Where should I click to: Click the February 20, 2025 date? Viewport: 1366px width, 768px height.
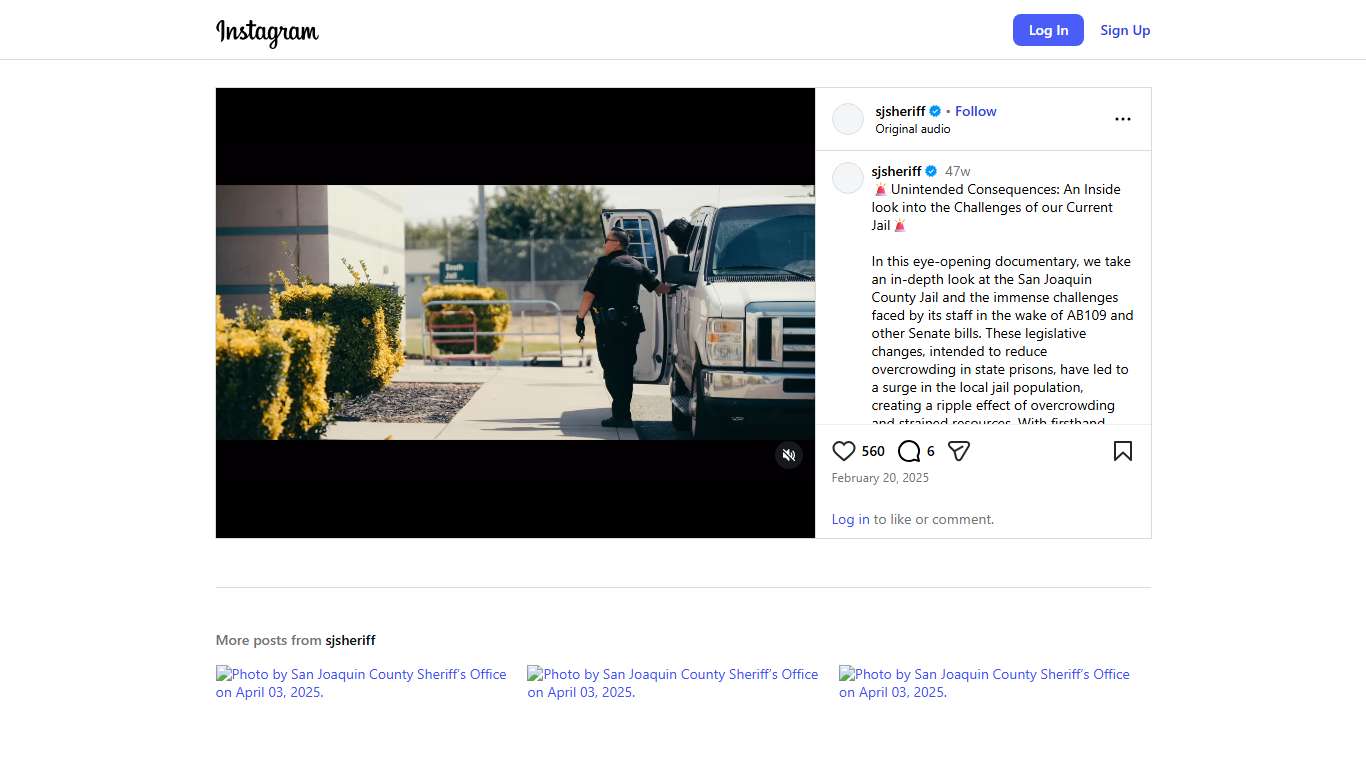[x=880, y=478]
